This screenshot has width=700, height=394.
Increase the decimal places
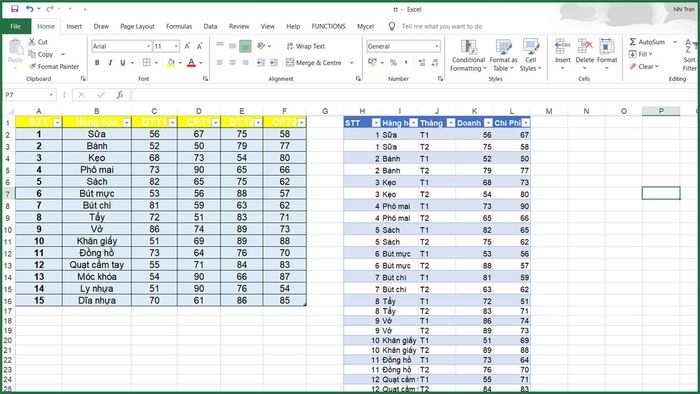tap(422, 62)
